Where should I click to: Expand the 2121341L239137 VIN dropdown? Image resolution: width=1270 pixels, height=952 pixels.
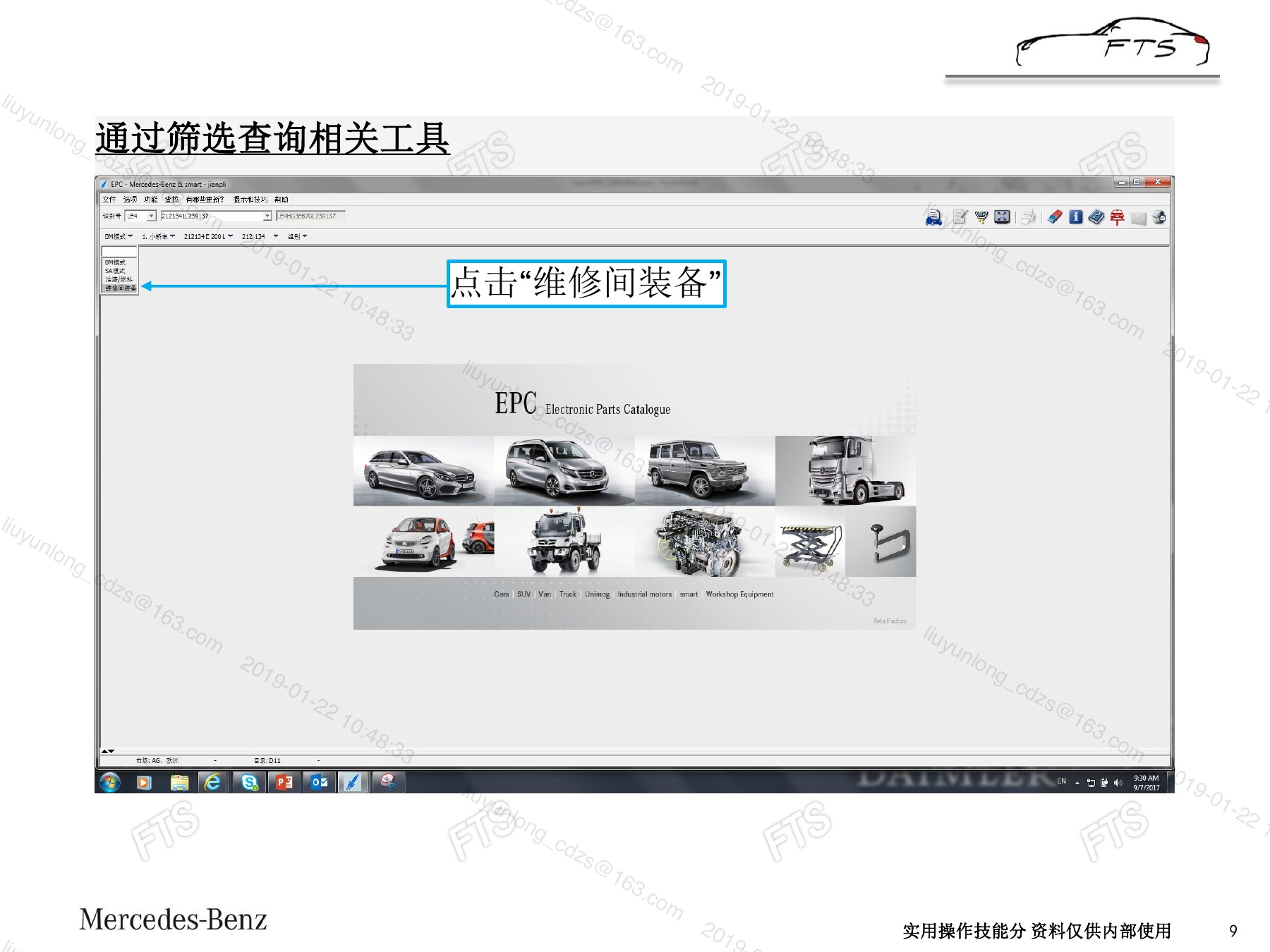pos(267,216)
